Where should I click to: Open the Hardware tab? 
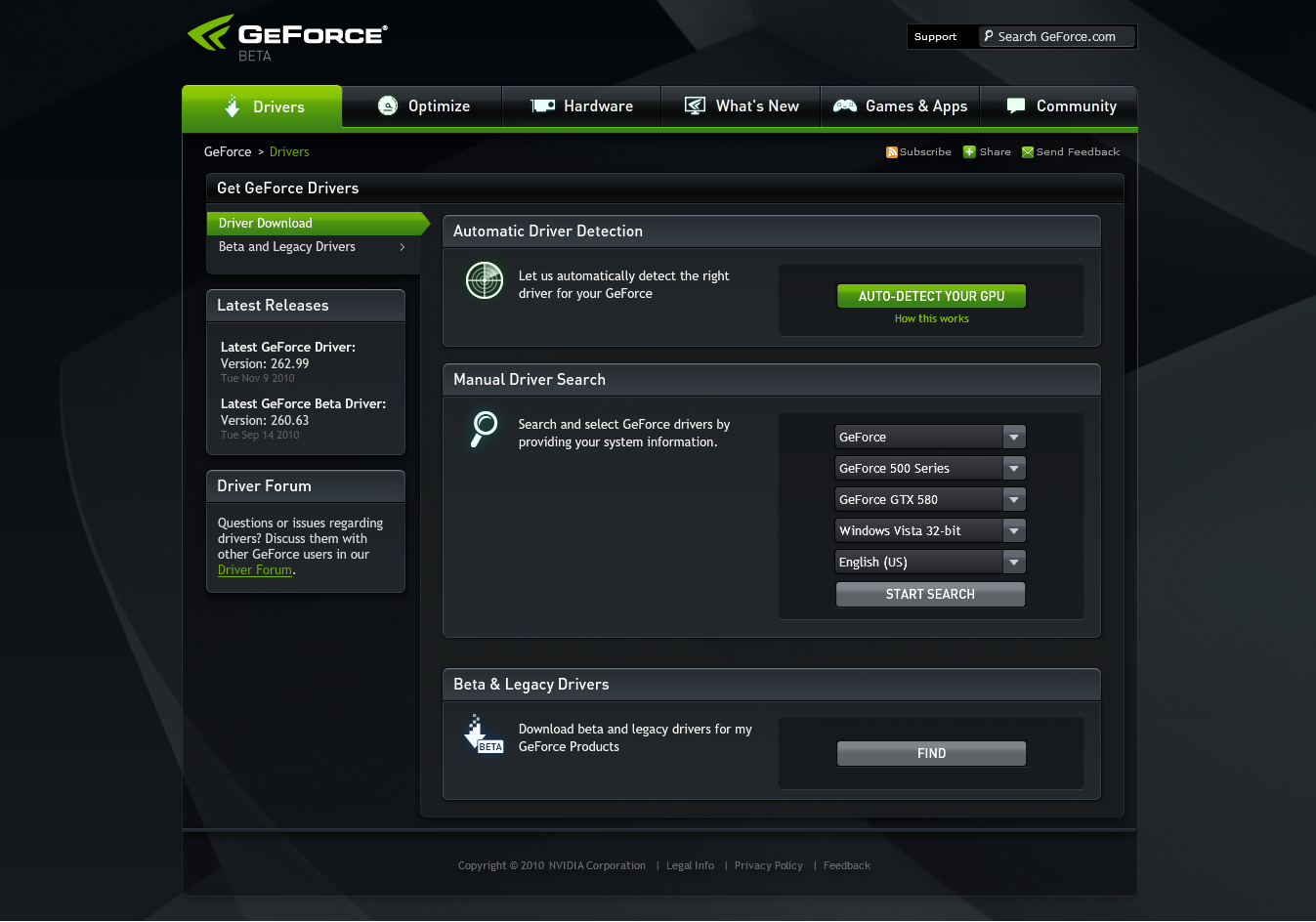click(x=581, y=106)
